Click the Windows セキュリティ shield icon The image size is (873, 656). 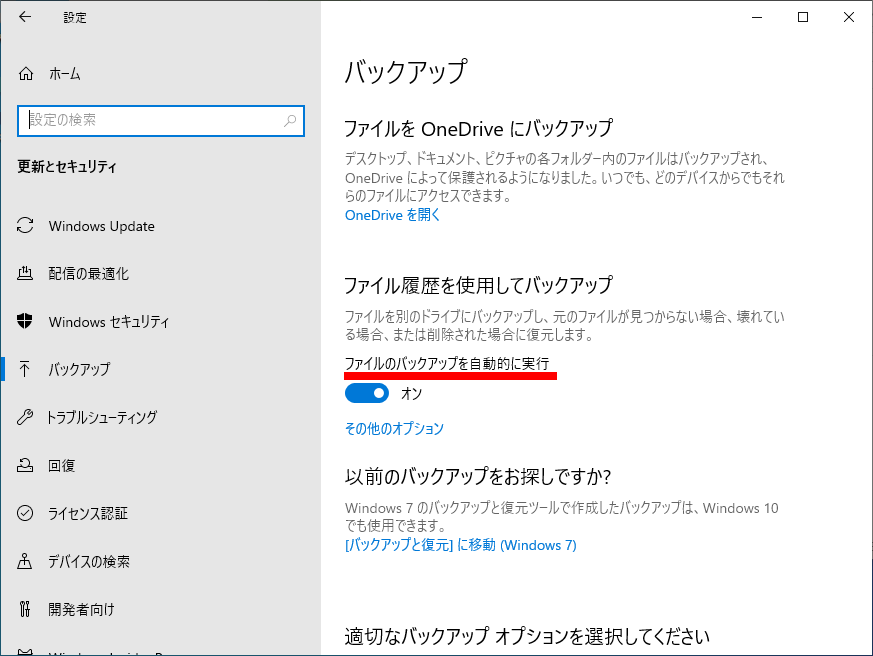coord(25,321)
